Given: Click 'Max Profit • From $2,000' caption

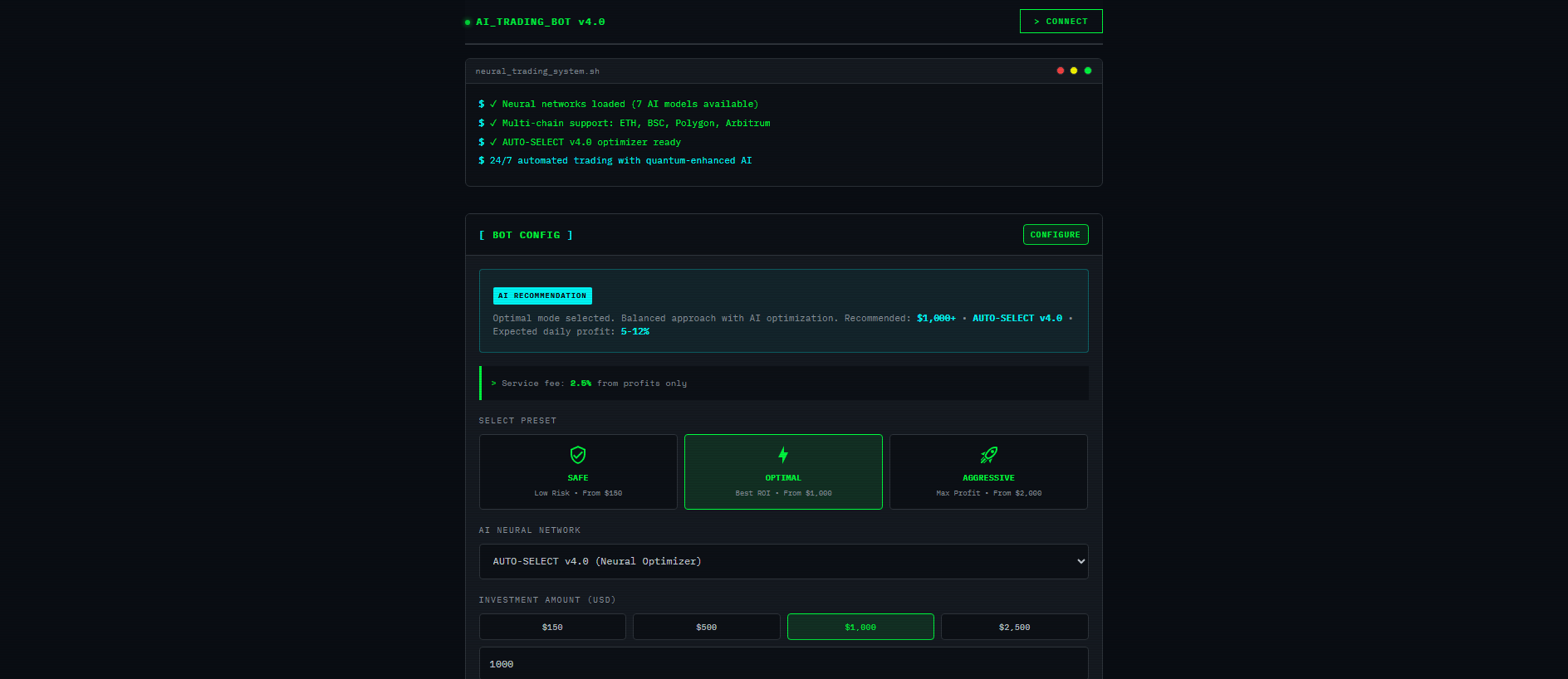Looking at the screenshot, I should pyautogui.click(x=988, y=493).
